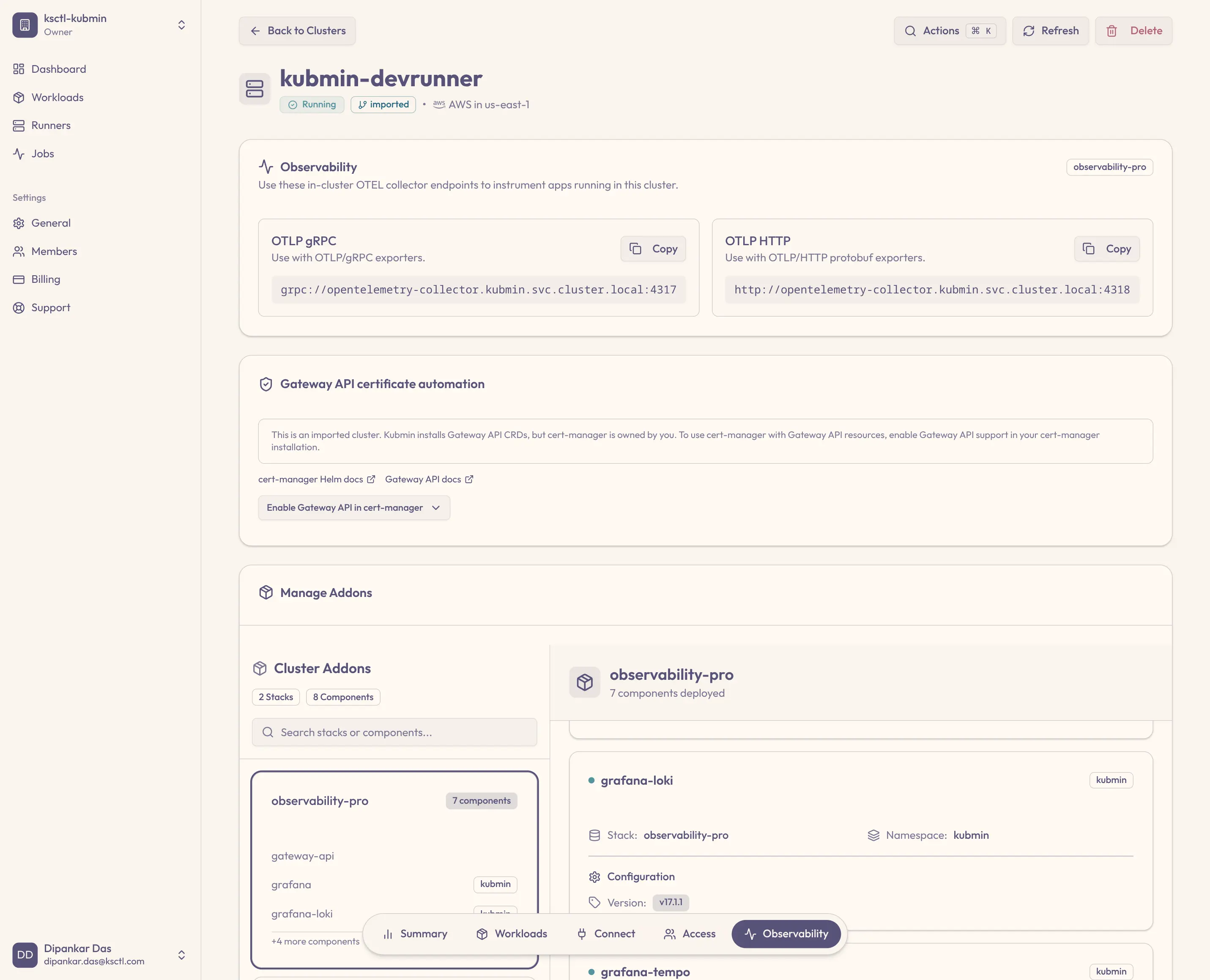Click the Workloads cube icon in sidebar
This screenshot has width=1210, height=980.
click(19, 97)
